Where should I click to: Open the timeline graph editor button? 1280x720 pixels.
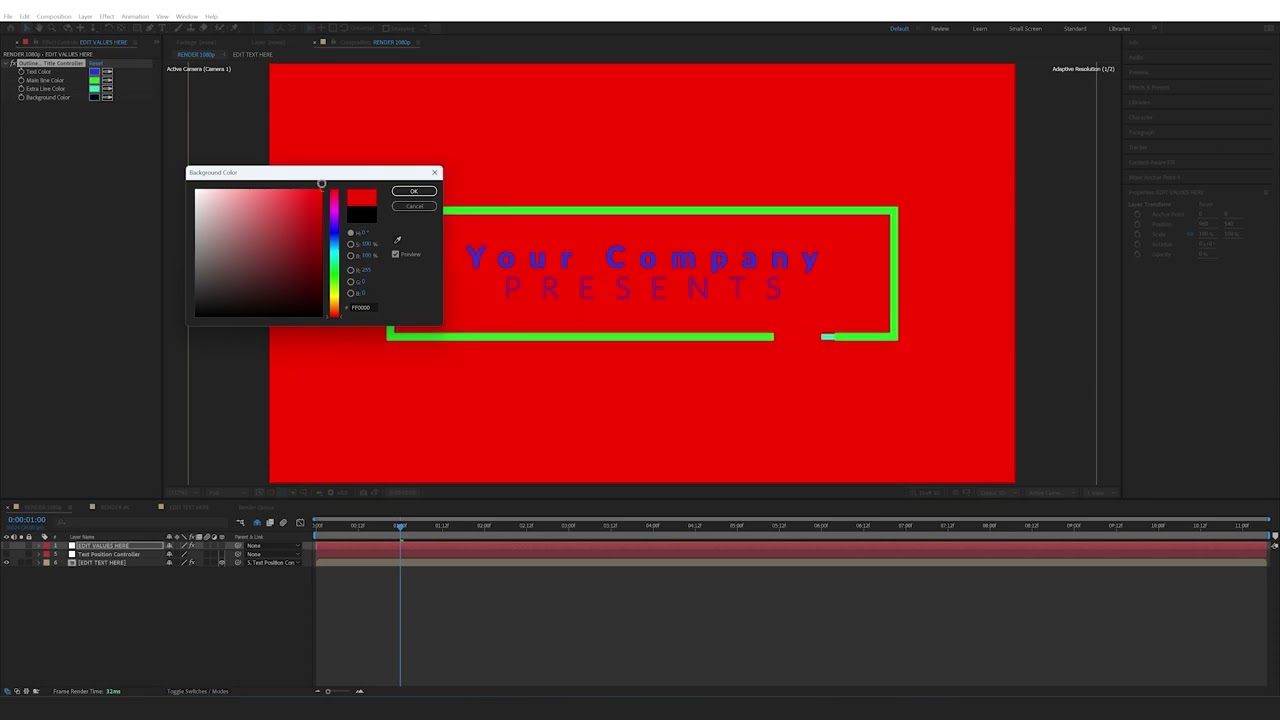(300, 523)
